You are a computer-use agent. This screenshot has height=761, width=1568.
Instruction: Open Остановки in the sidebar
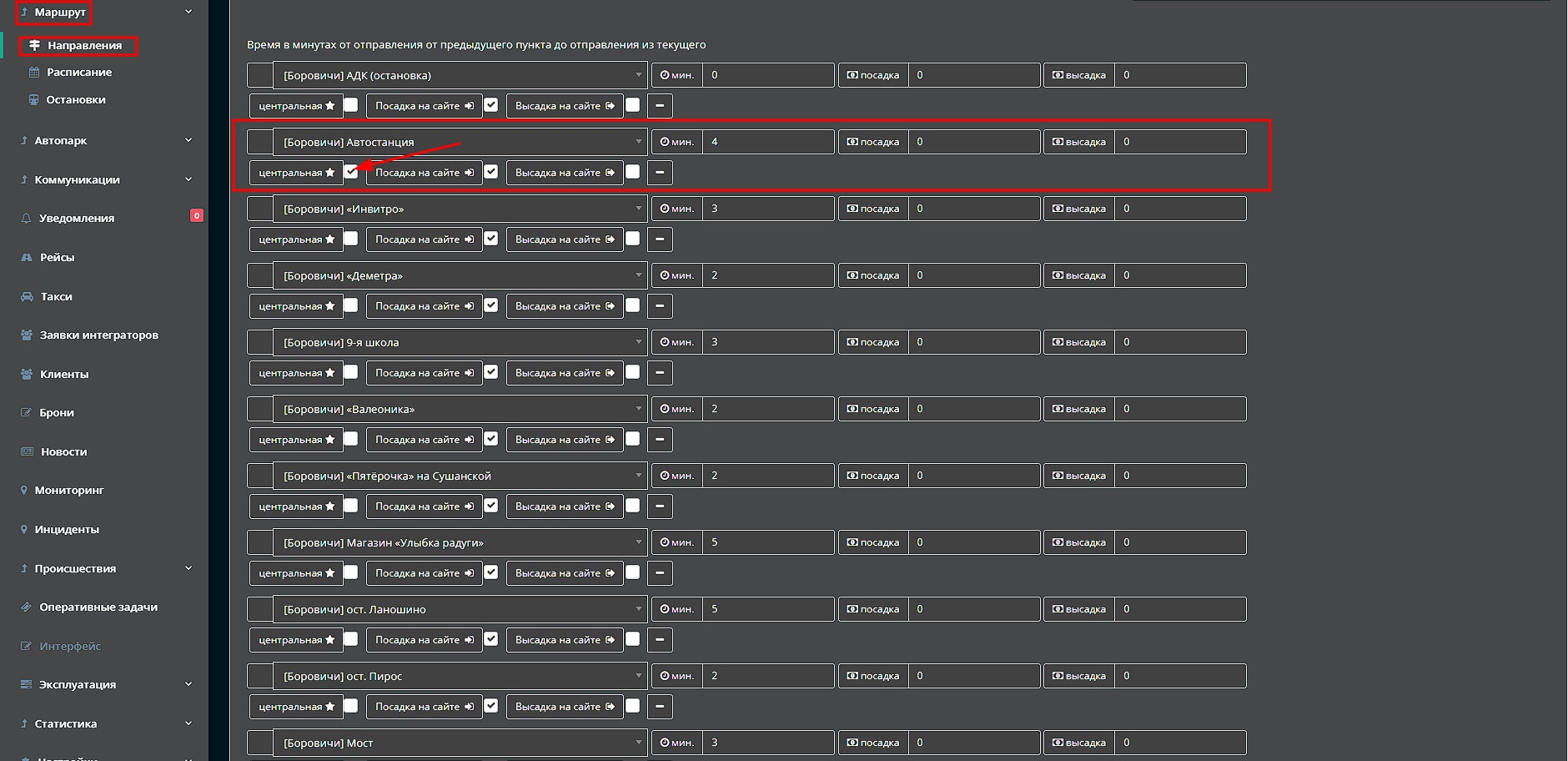coord(75,100)
